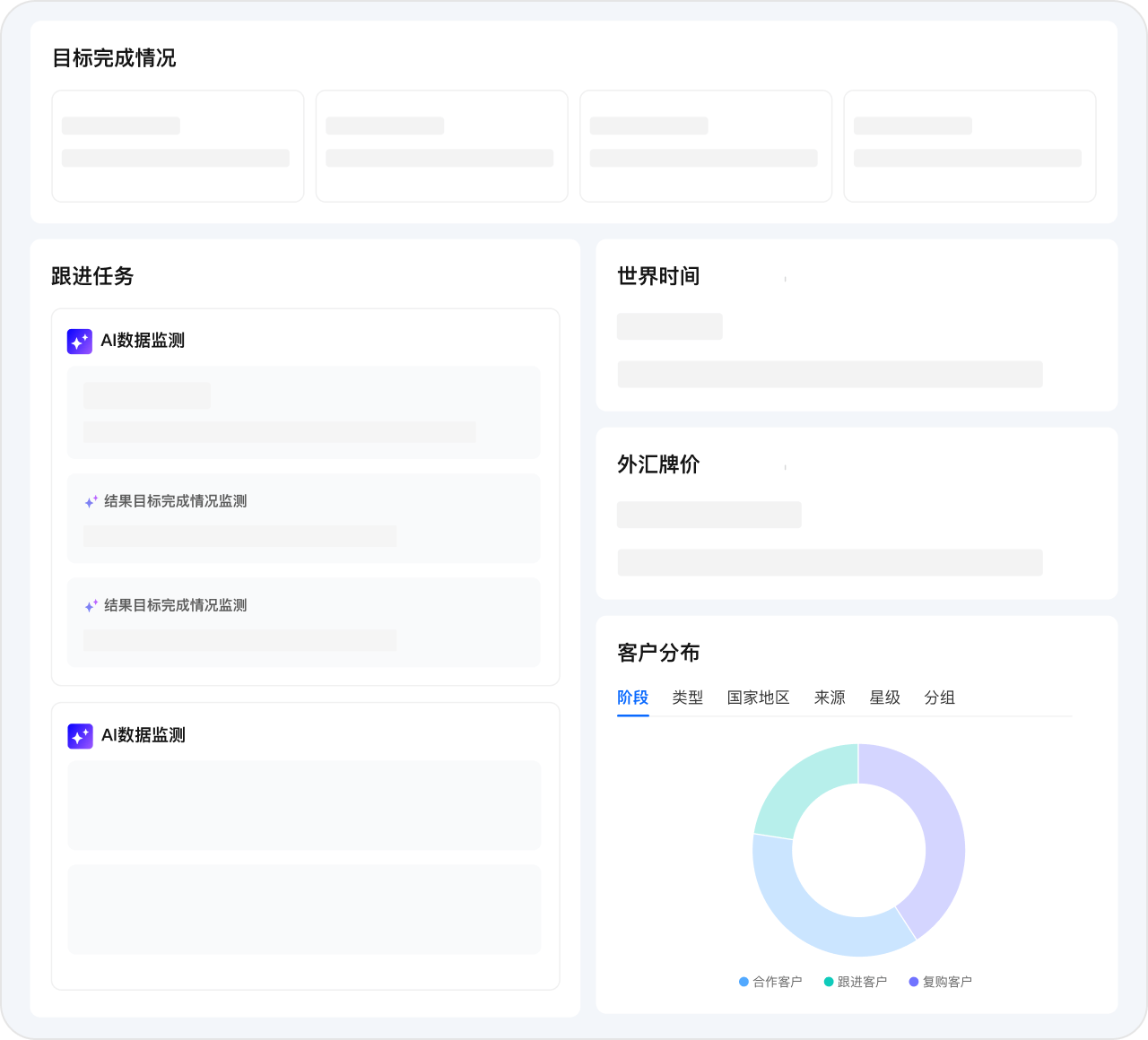The image size is (1148, 1040).
Task: Toggle the 复购客户 legend entry
Action: click(x=942, y=982)
